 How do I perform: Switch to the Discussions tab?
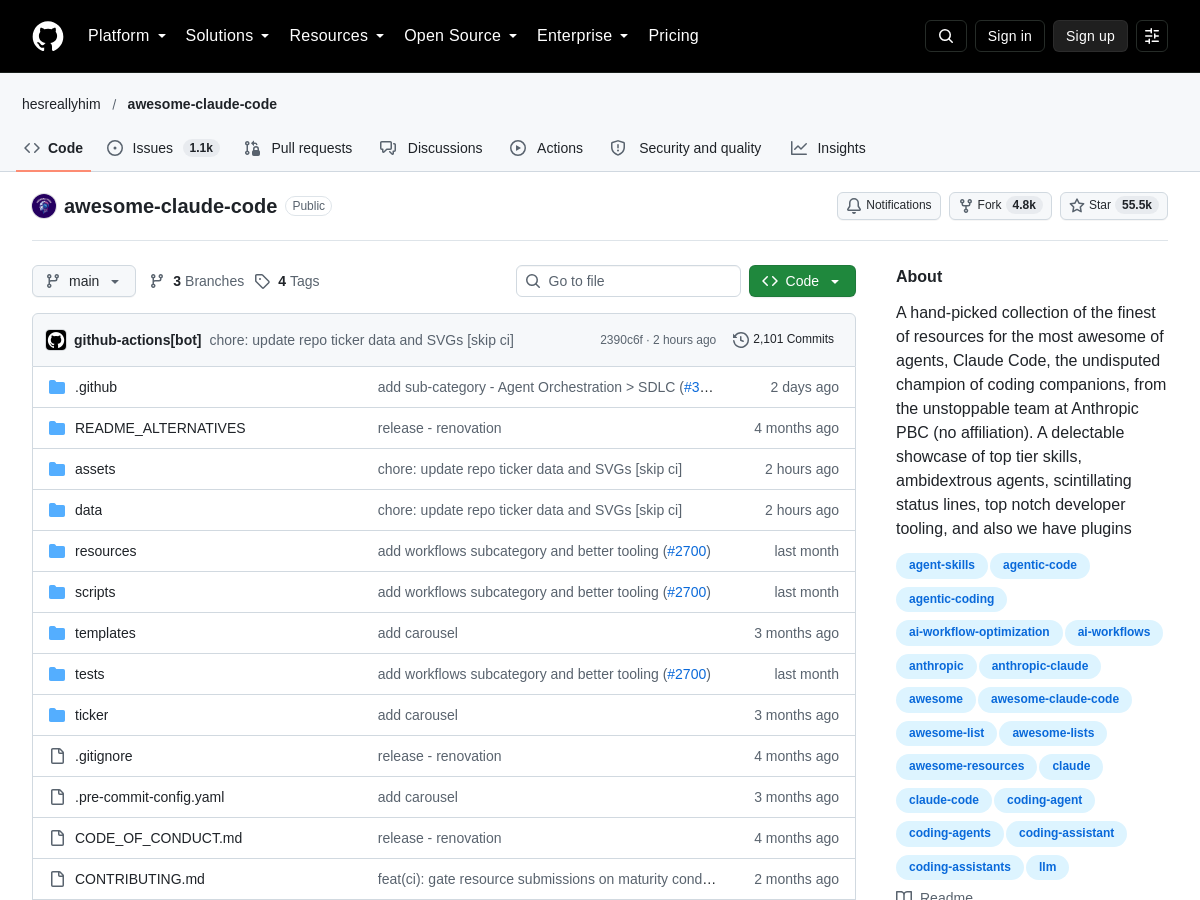(x=431, y=148)
